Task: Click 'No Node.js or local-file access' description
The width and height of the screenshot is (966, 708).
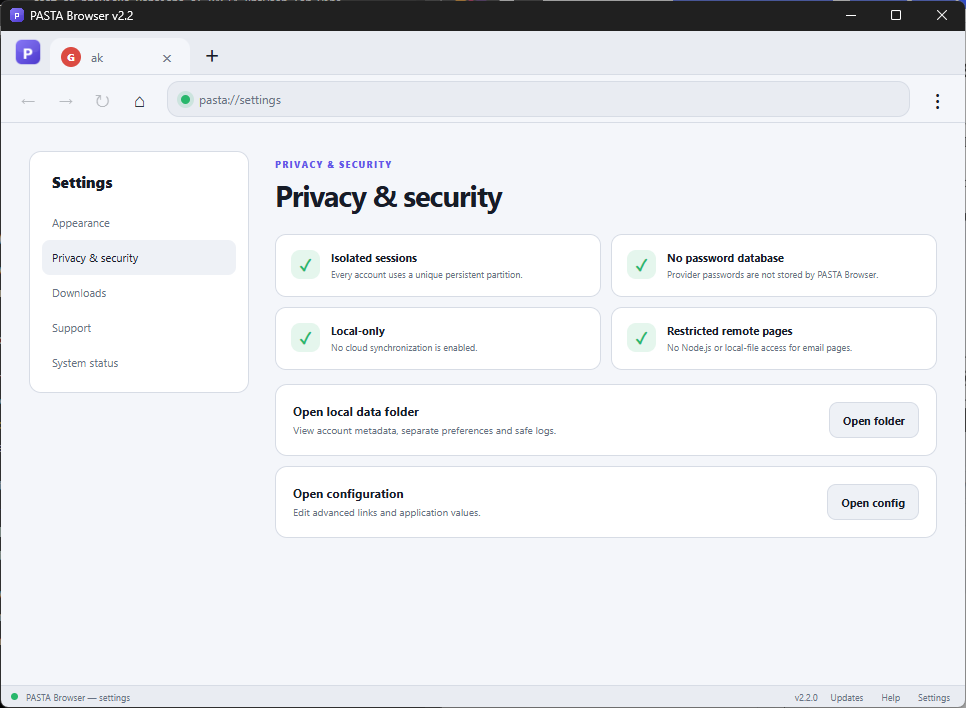Action: (x=759, y=348)
